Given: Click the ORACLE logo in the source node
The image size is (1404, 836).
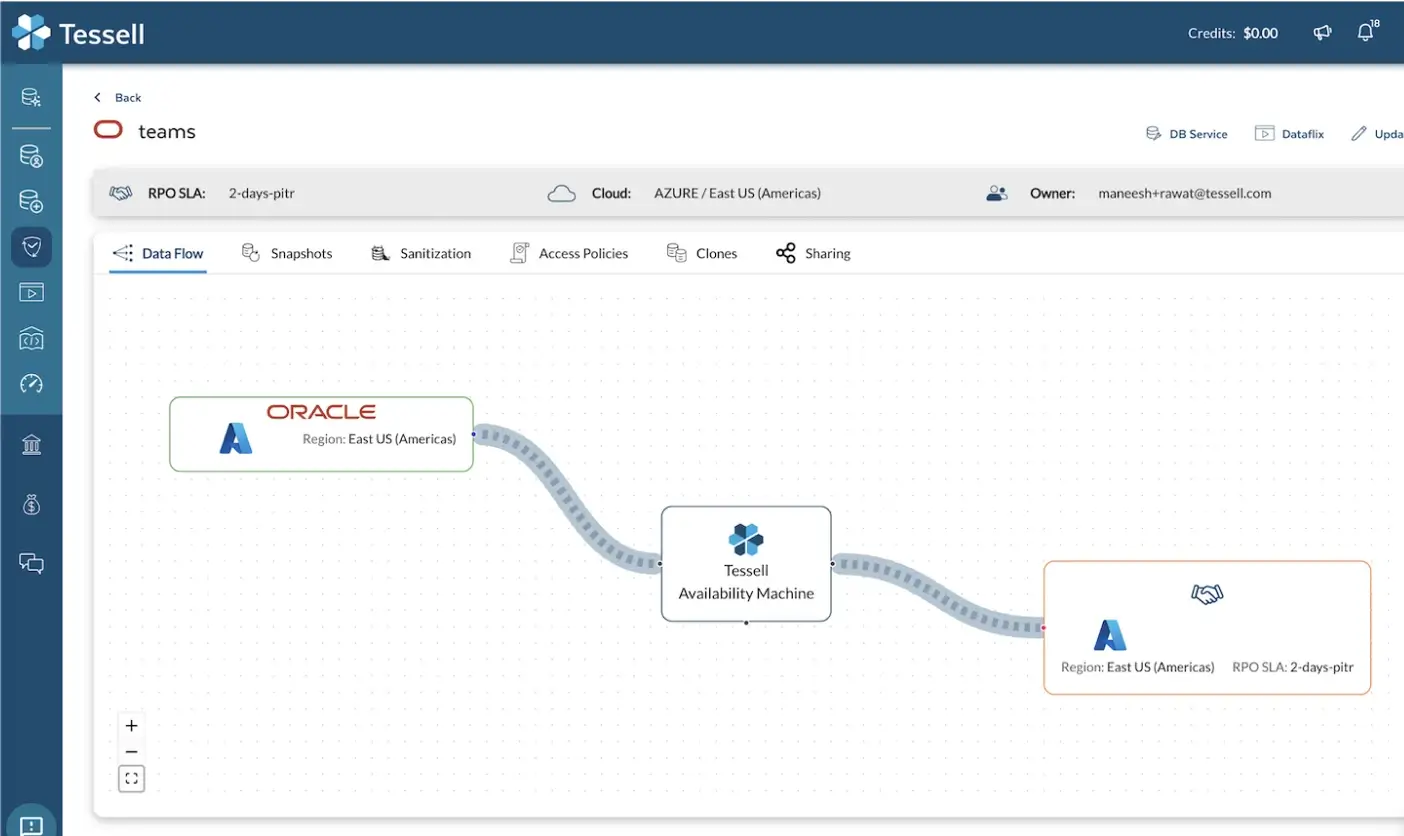Looking at the screenshot, I should coord(321,411).
